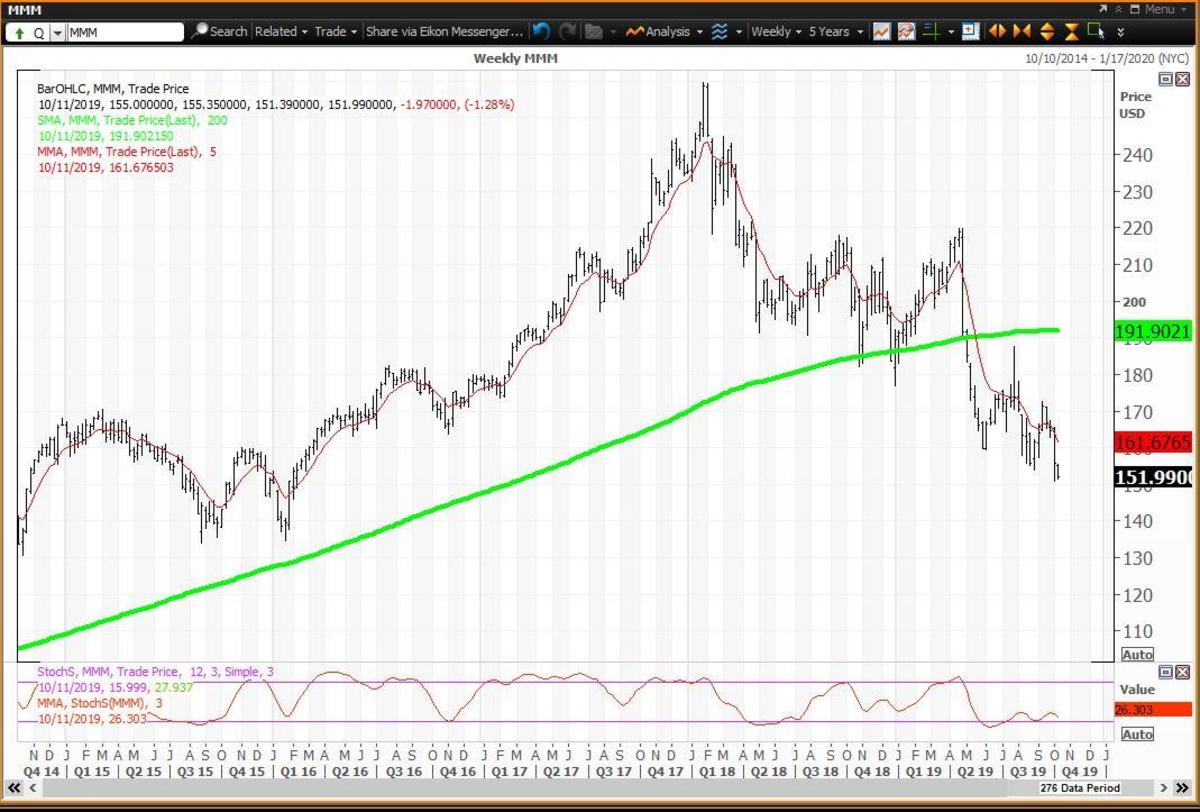Click the Auto button on stochastic axis
Viewport: 1200px width, 812px height.
point(1138,734)
